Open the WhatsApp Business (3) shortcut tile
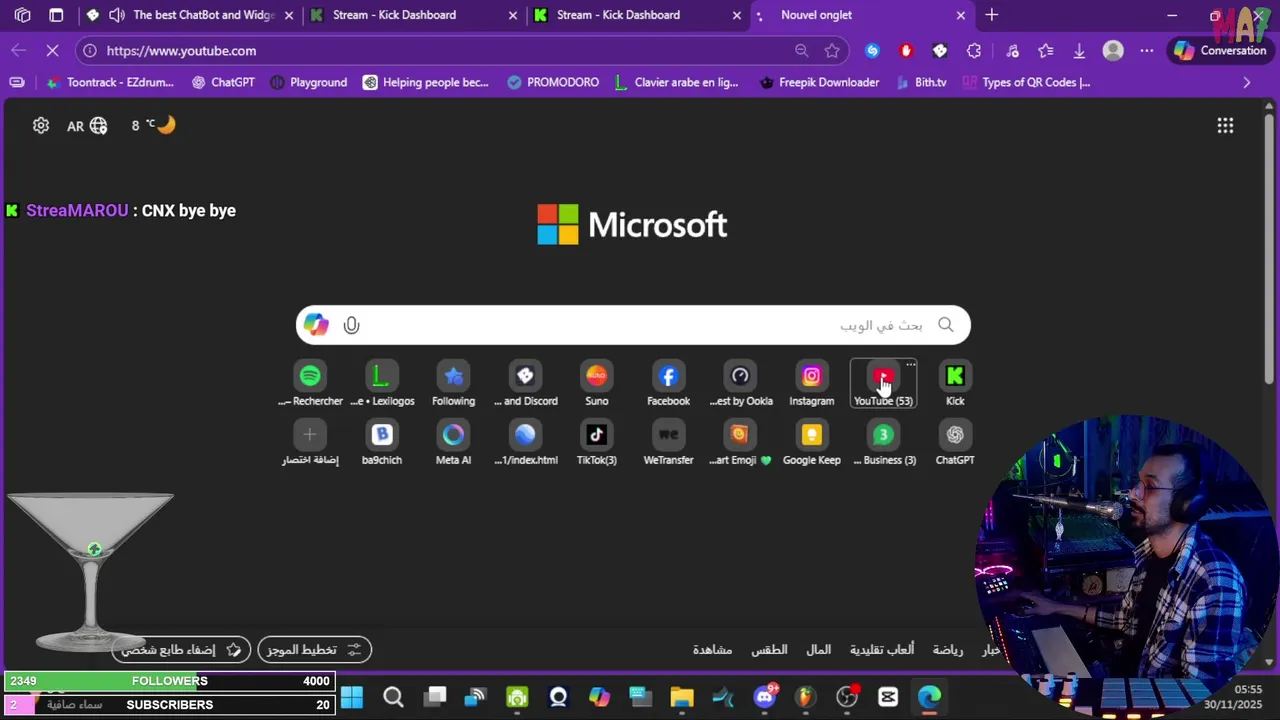1280x720 pixels. pyautogui.click(x=883, y=444)
